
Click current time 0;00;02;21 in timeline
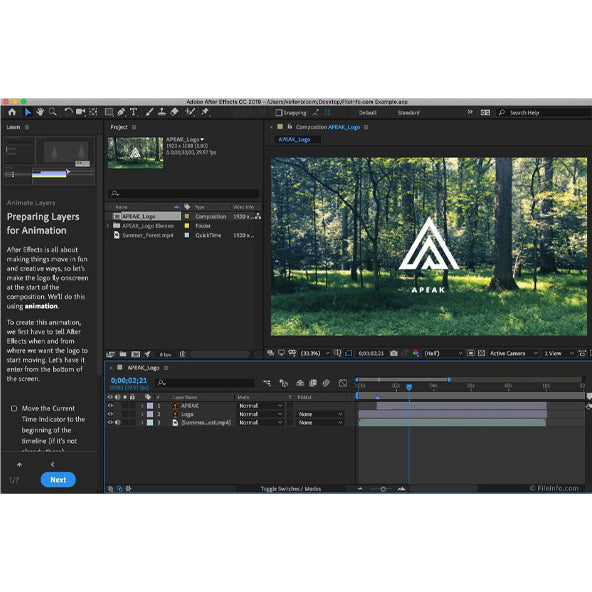pyautogui.click(x=129, y=381)
